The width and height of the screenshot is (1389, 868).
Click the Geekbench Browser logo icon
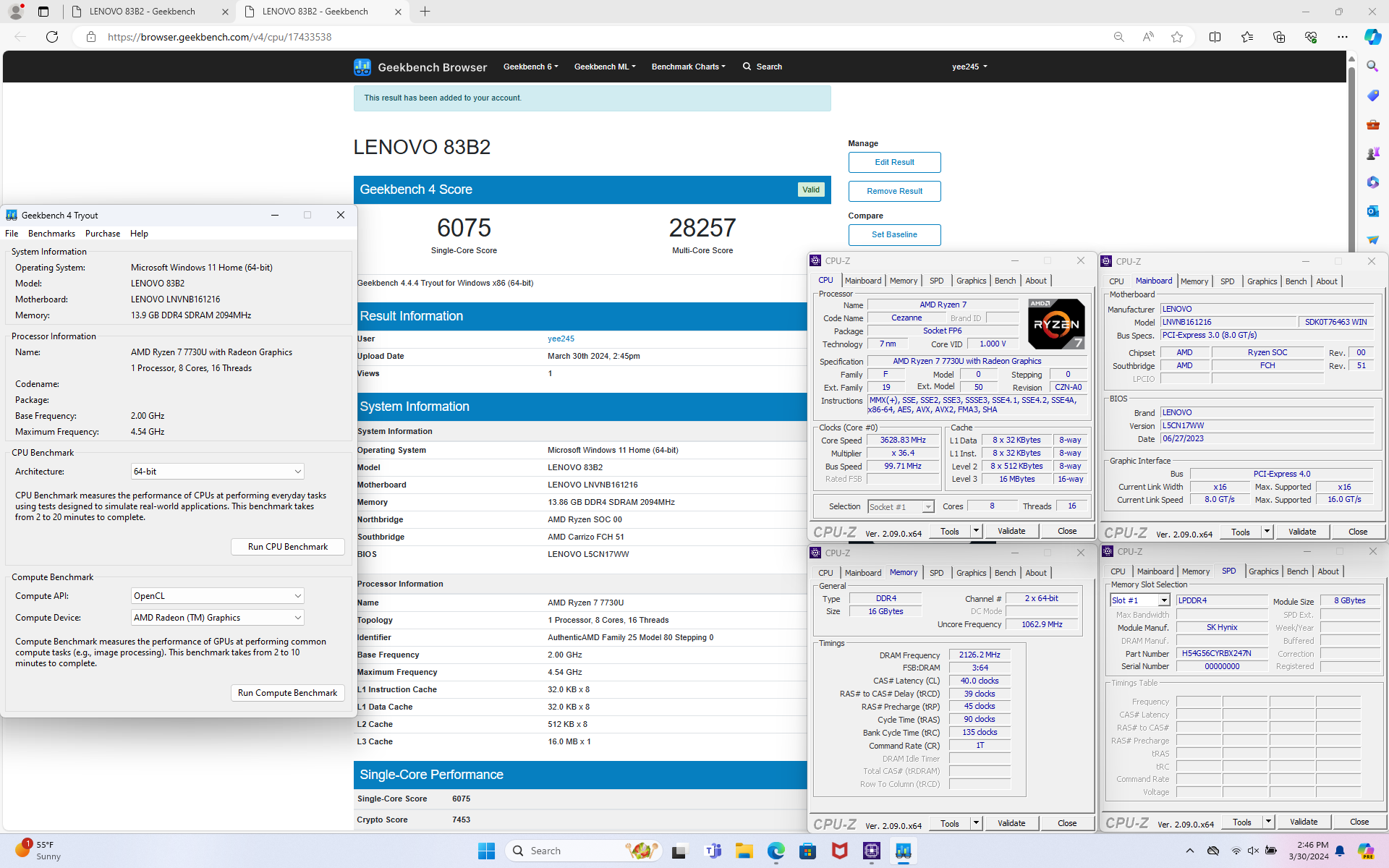point(362,67)
